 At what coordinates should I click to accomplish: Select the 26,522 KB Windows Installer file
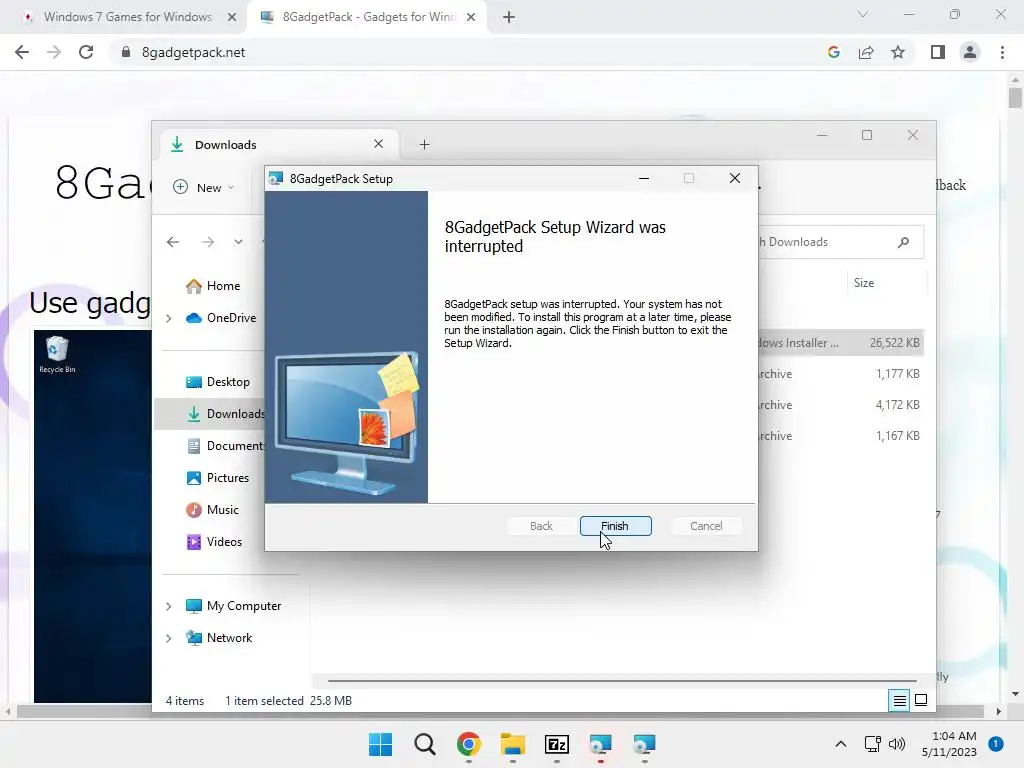(x=841, y=343)
